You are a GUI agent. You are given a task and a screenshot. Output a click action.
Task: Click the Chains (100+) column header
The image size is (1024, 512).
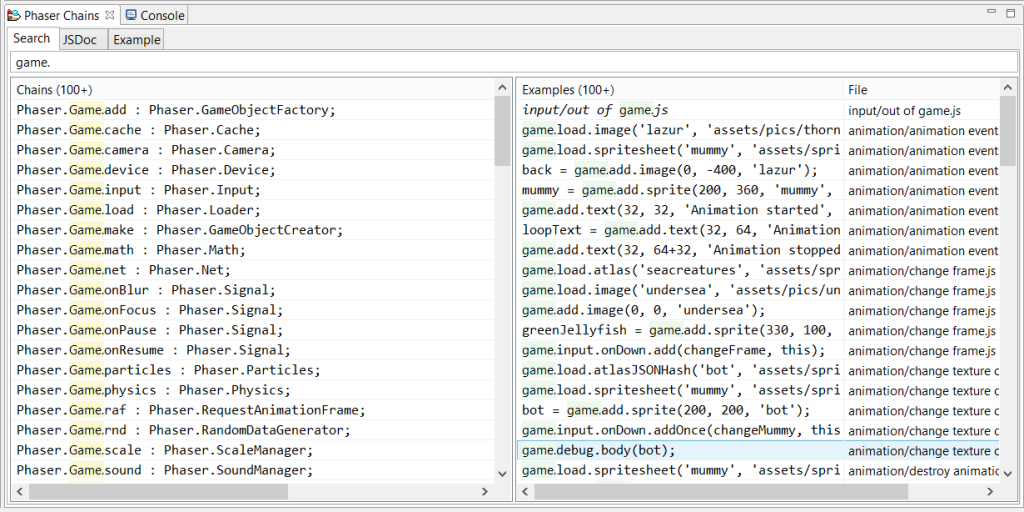pyautogui.click(x=253, y=90)
